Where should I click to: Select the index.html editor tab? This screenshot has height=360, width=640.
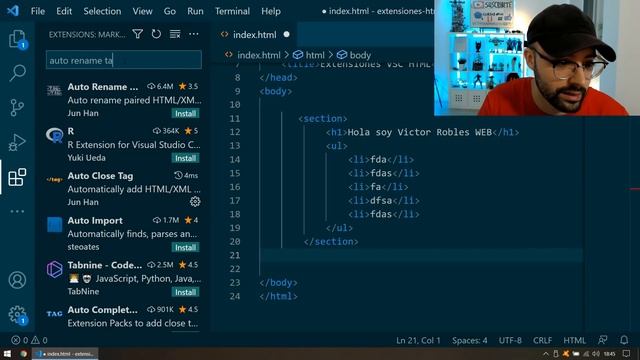pos(254,35)
